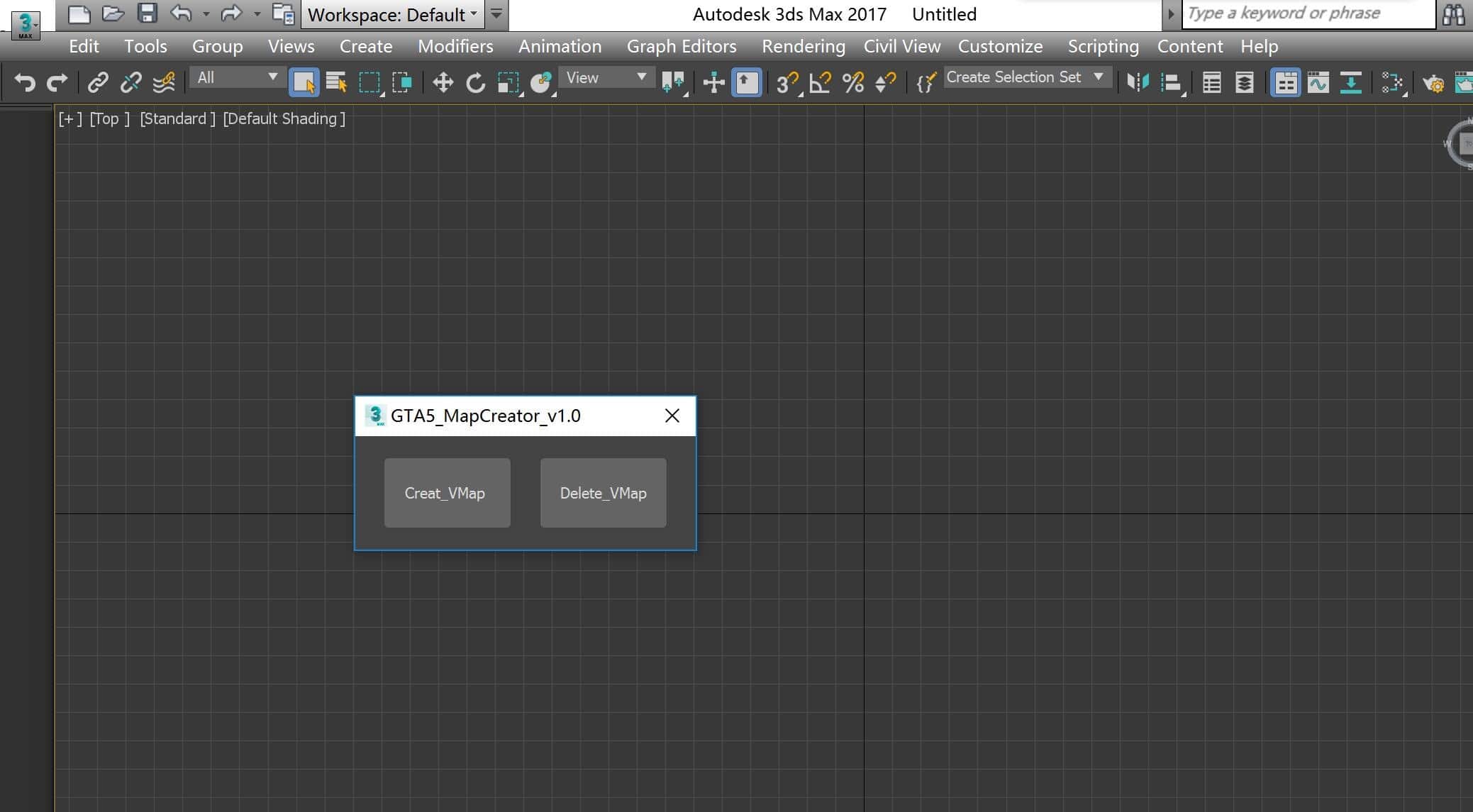Click the Delete_VMap button
1473x812 pixels.
click(603, 493)
